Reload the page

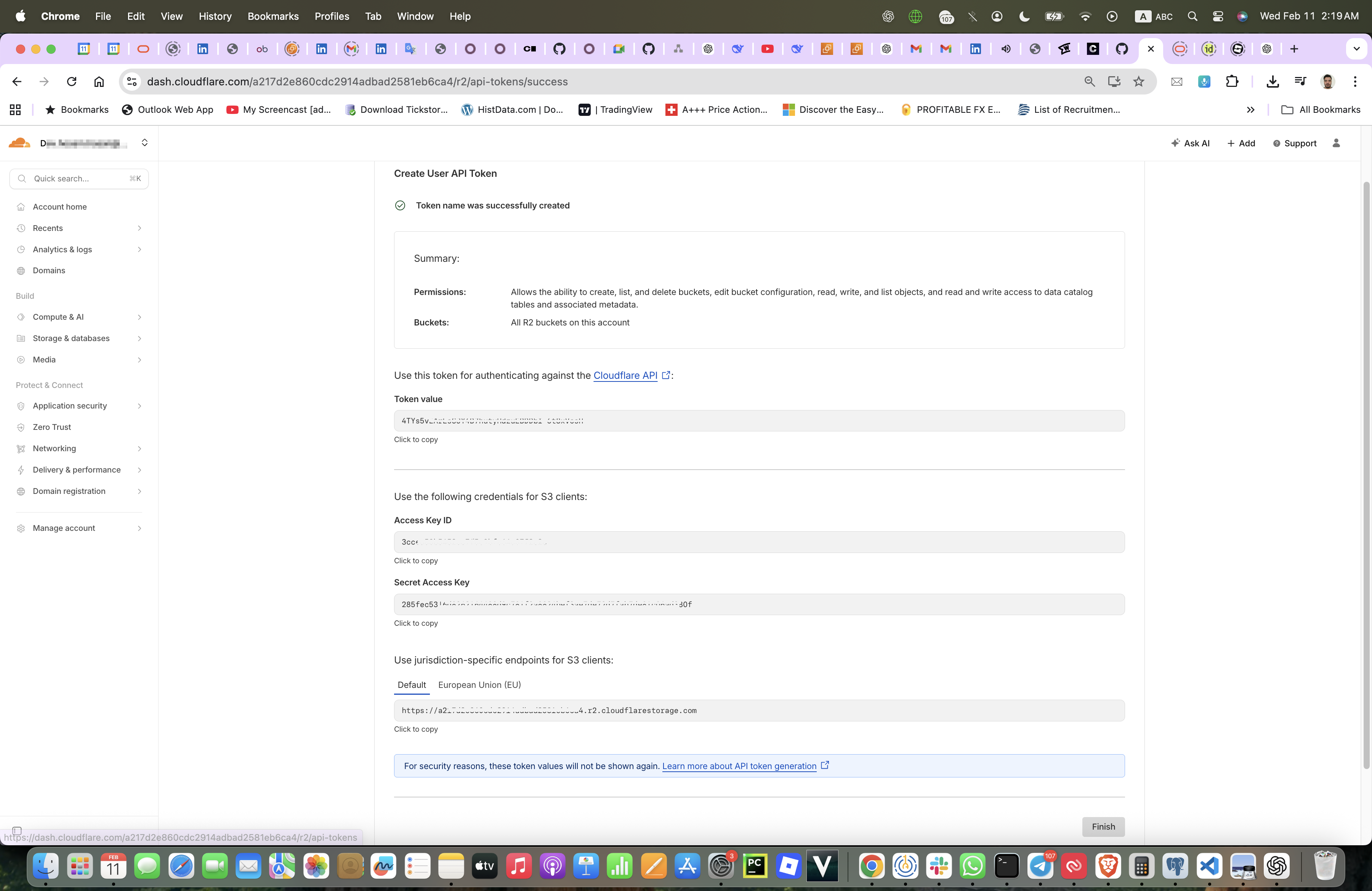[x=72, y=82]
